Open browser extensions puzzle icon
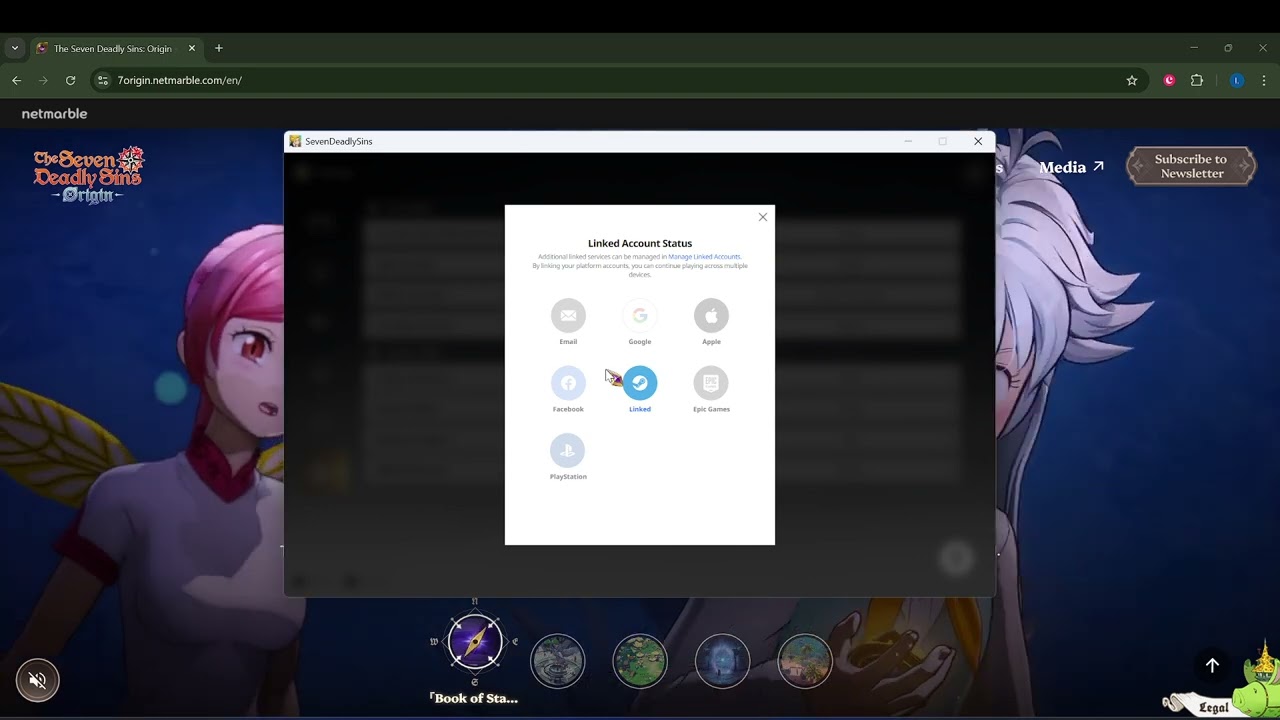 click(1197, 80)
